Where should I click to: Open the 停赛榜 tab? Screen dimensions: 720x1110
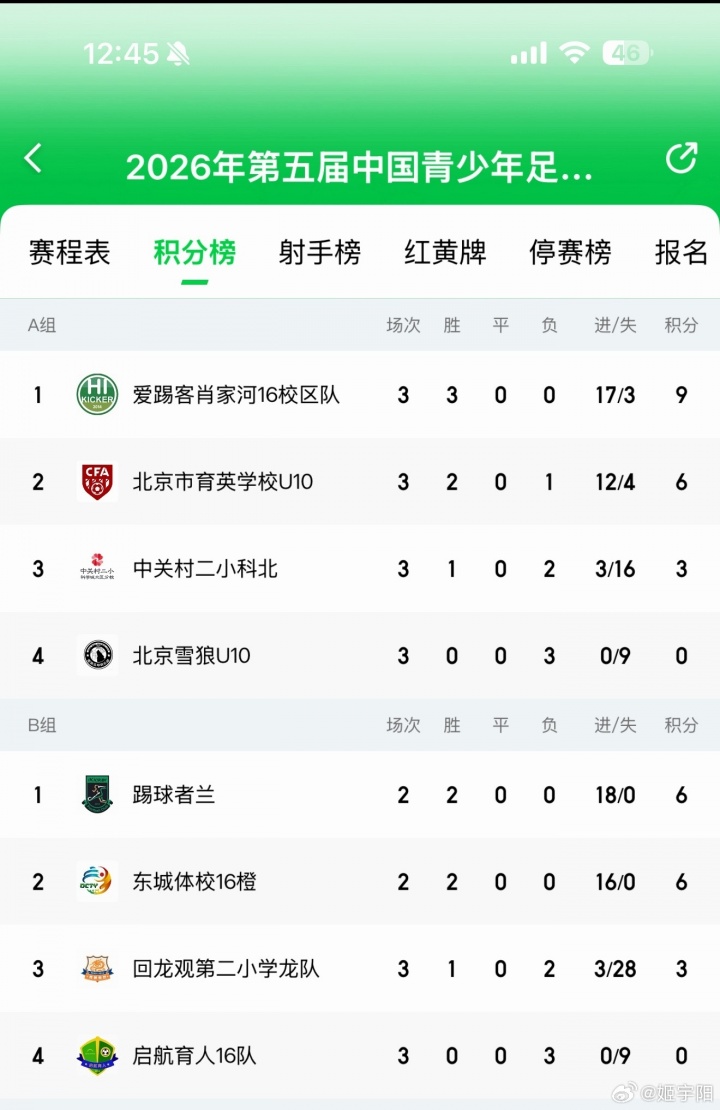pos(570,253)
